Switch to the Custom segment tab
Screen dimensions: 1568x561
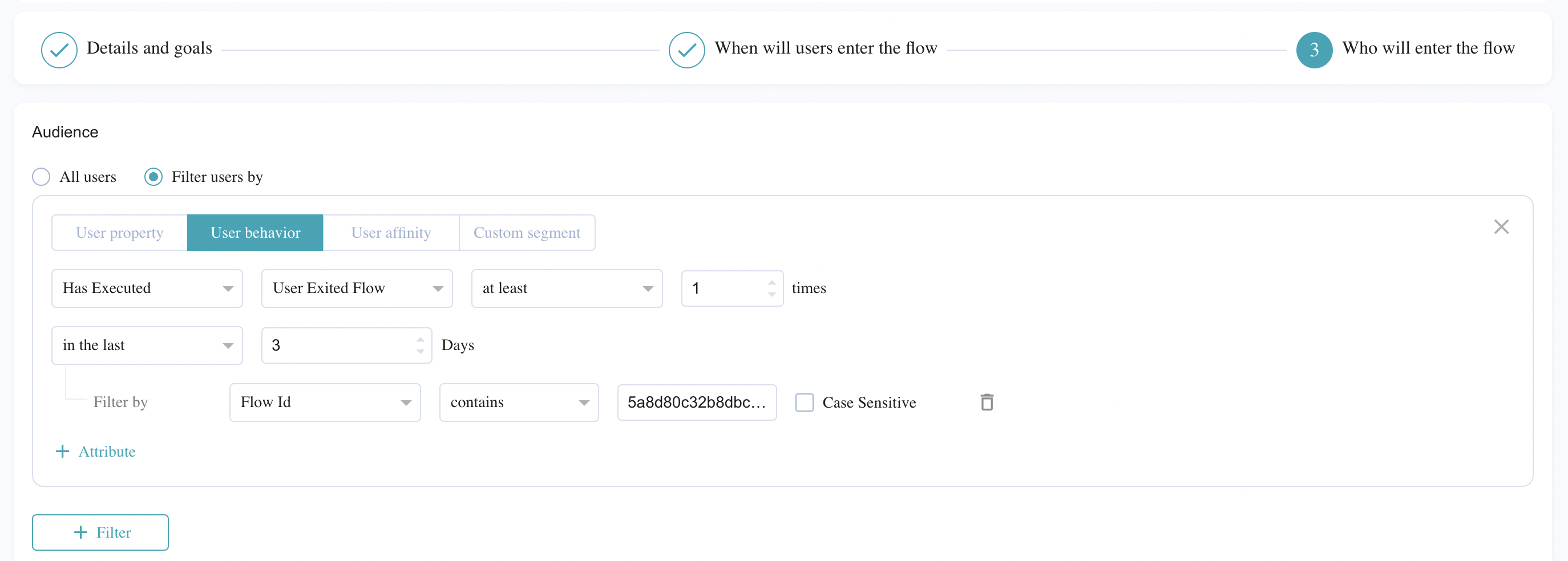(527, 233)
